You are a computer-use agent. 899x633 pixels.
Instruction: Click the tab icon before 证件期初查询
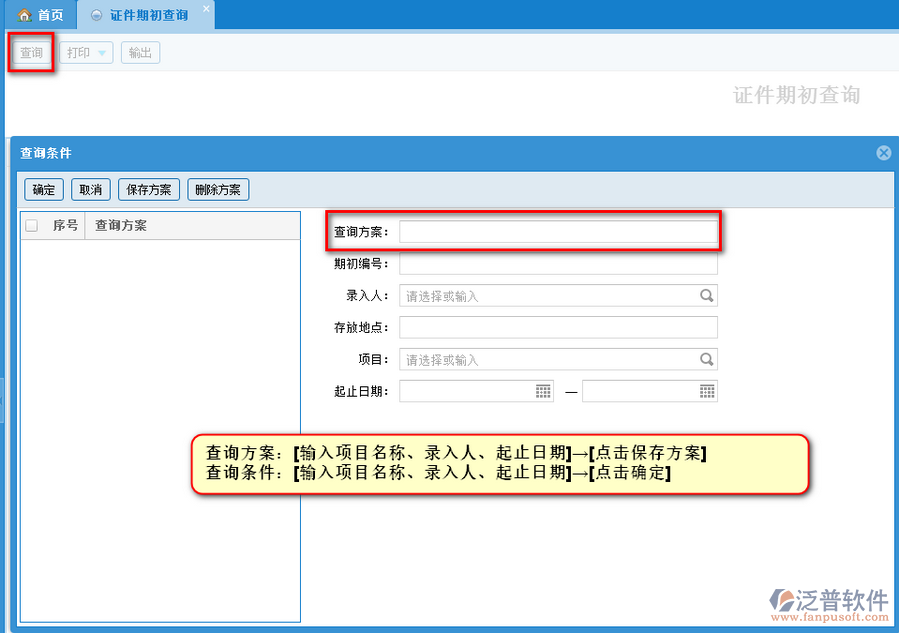[97, 15]
